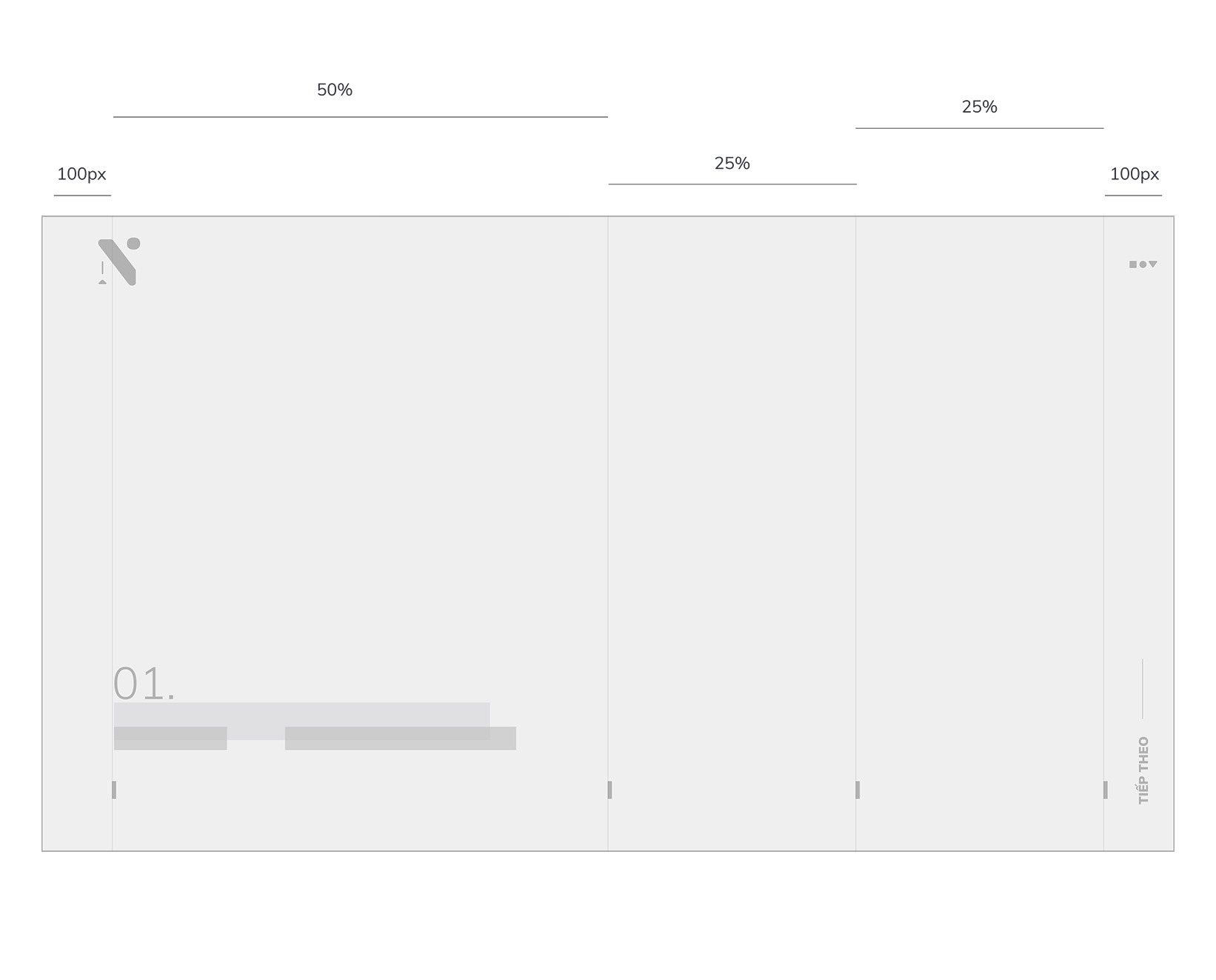1216x980 pixels.
Task: Click the first slide marker tick at bottom
Action: [114, 790]
